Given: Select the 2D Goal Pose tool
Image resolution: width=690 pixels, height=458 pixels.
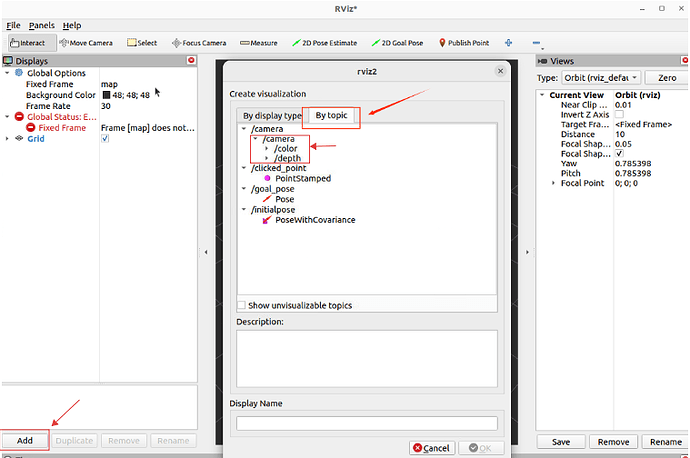Looking at the screenshot, I should point(401,43).
